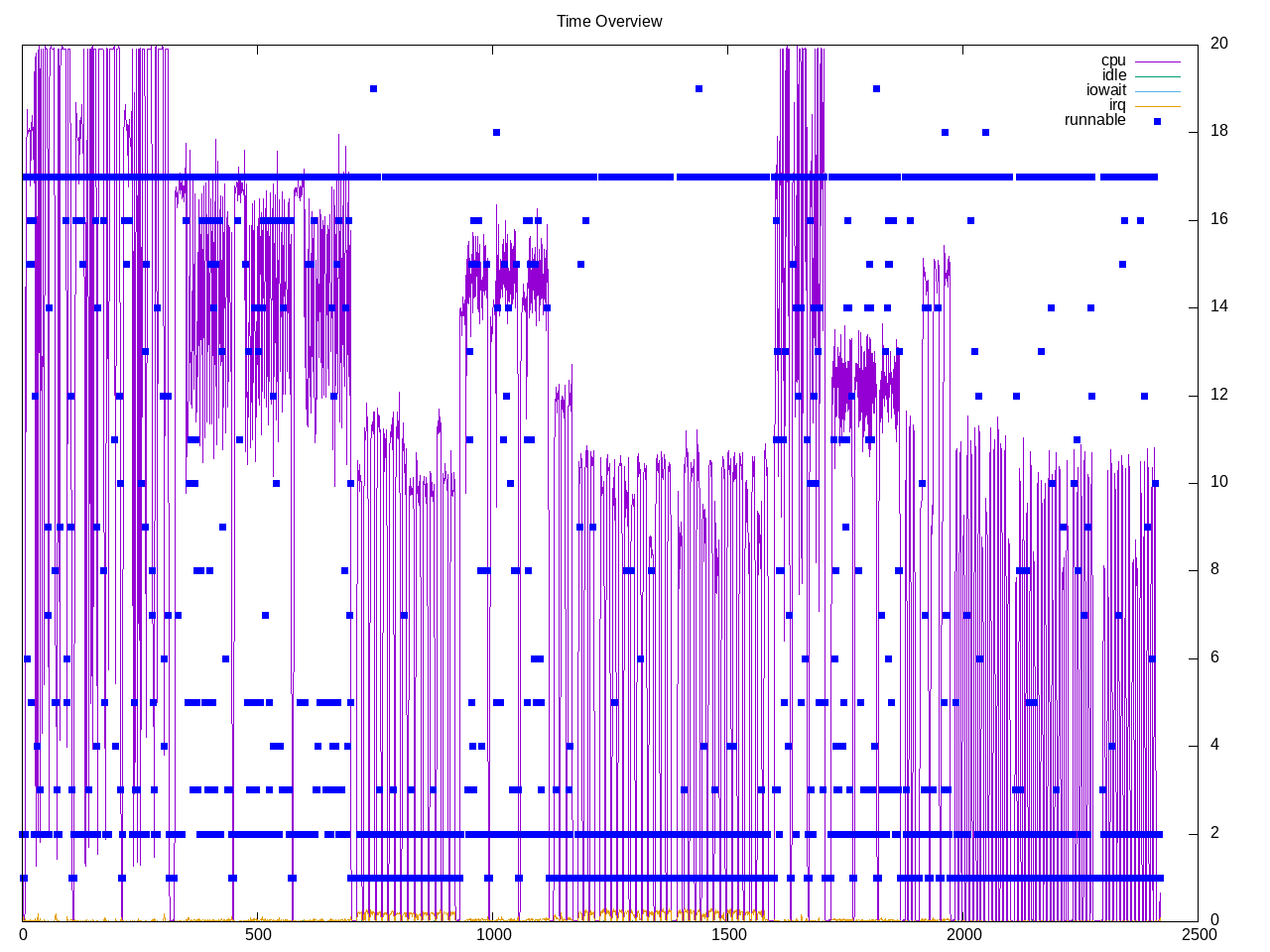Click y-axis tick label 20

(x=1218, y=44)
